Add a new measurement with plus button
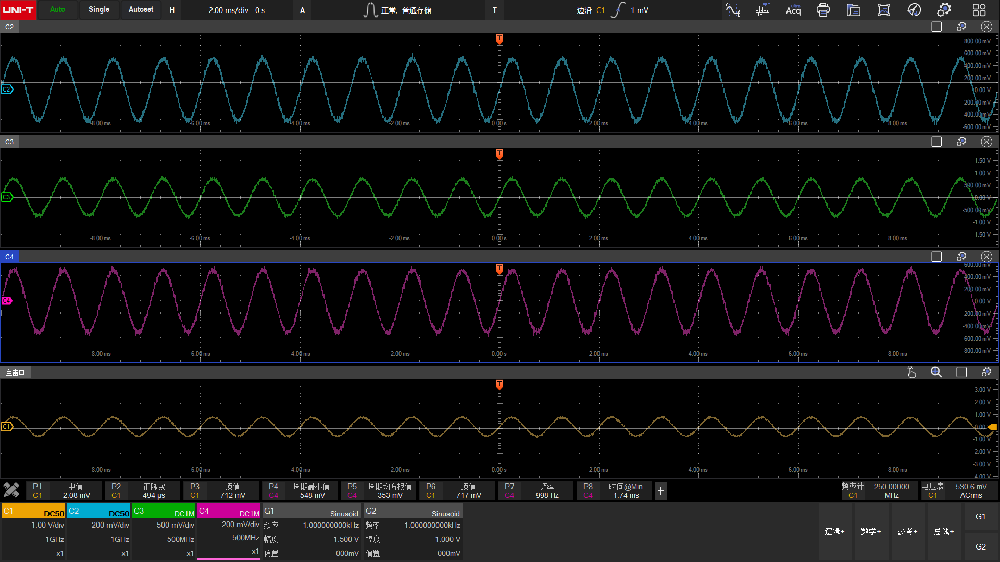Screen dimensions: 1000x562 point(660,490)
